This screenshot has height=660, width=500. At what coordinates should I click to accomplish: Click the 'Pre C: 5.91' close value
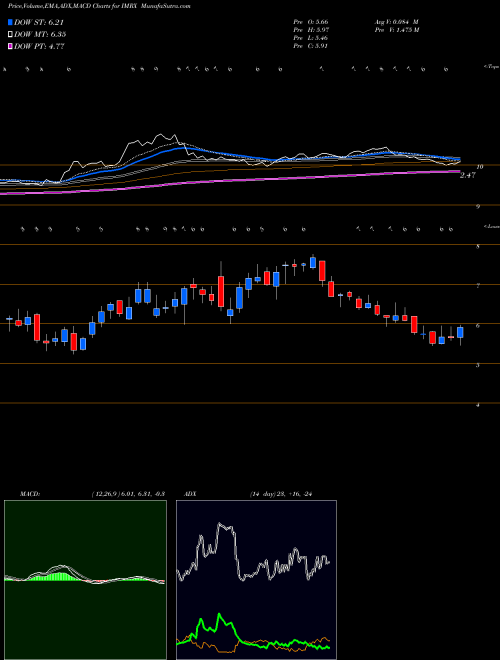[x=311, y=46]
